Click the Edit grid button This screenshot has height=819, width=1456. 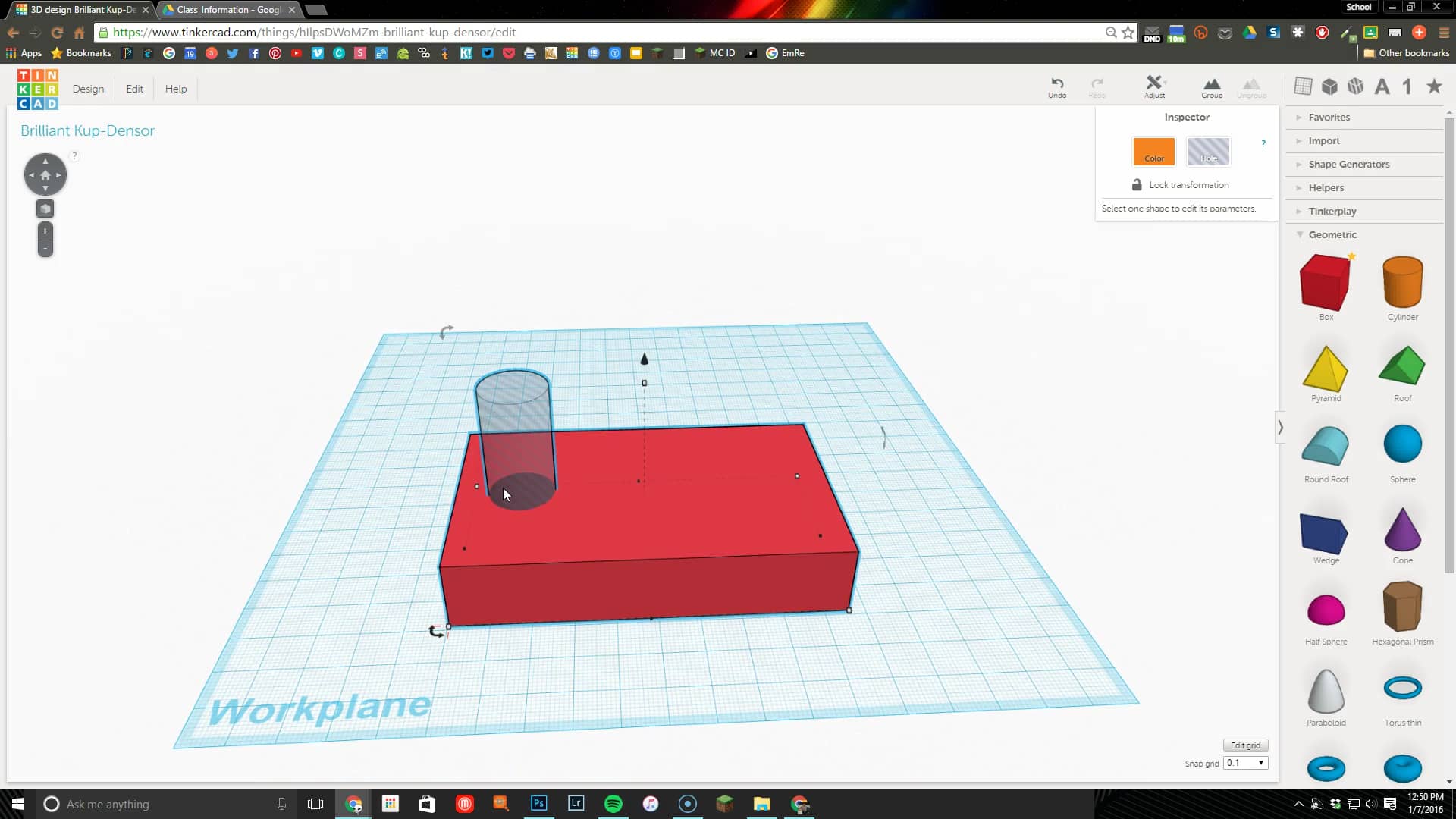[1246, 745]
